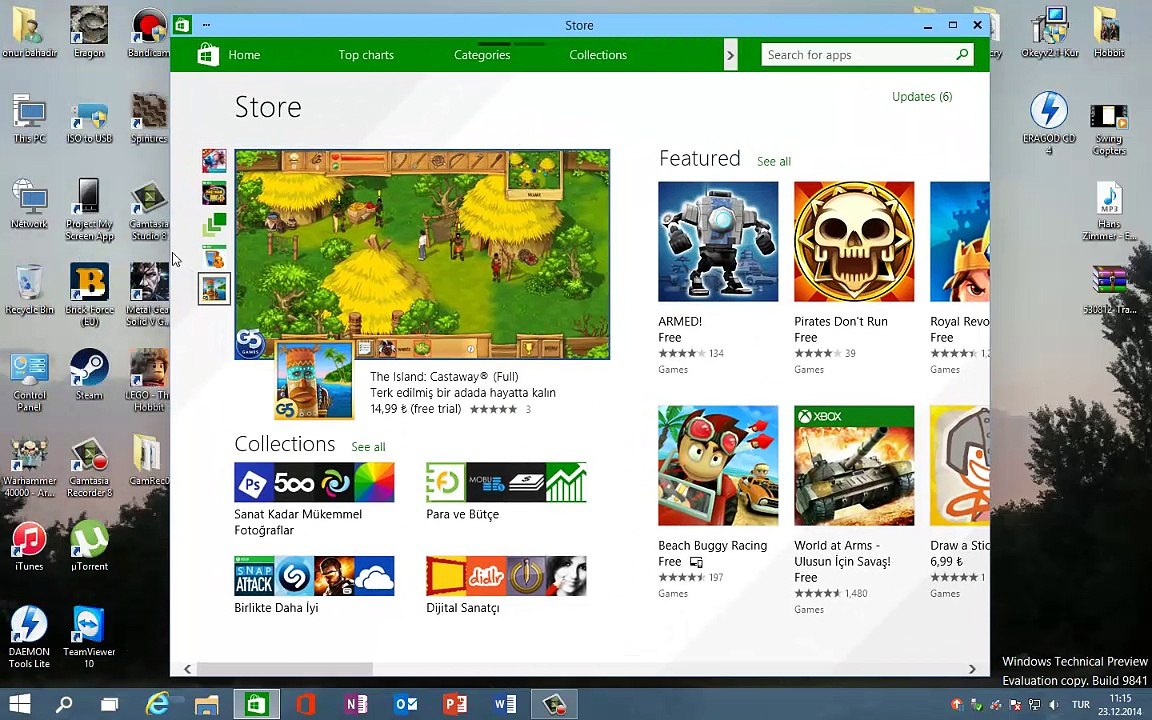1152x720 pixels.
Task: Go to Home tab in Store
Action: click(244, 55)
